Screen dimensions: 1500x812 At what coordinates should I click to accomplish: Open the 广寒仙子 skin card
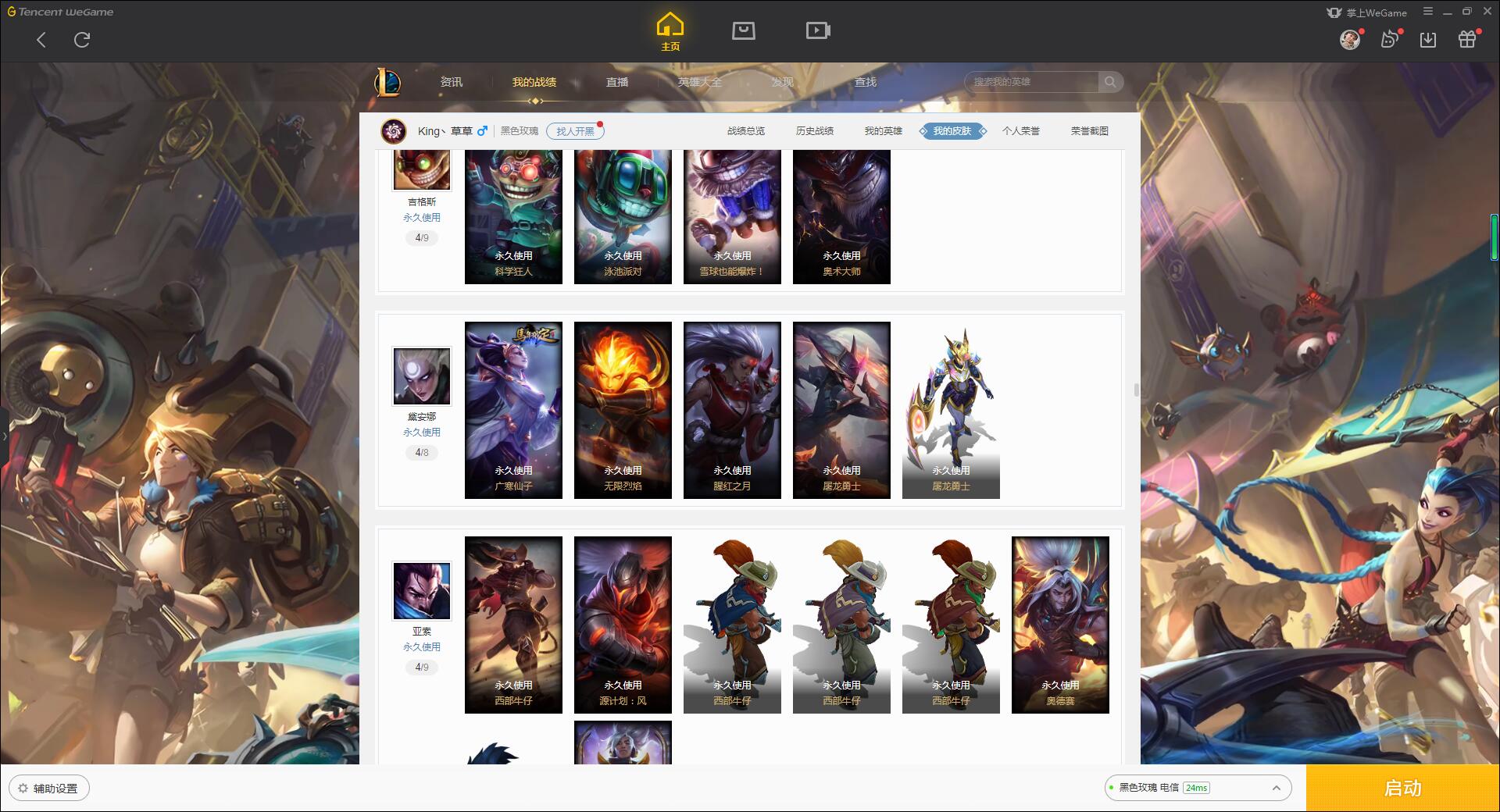[x=513, y=410]
